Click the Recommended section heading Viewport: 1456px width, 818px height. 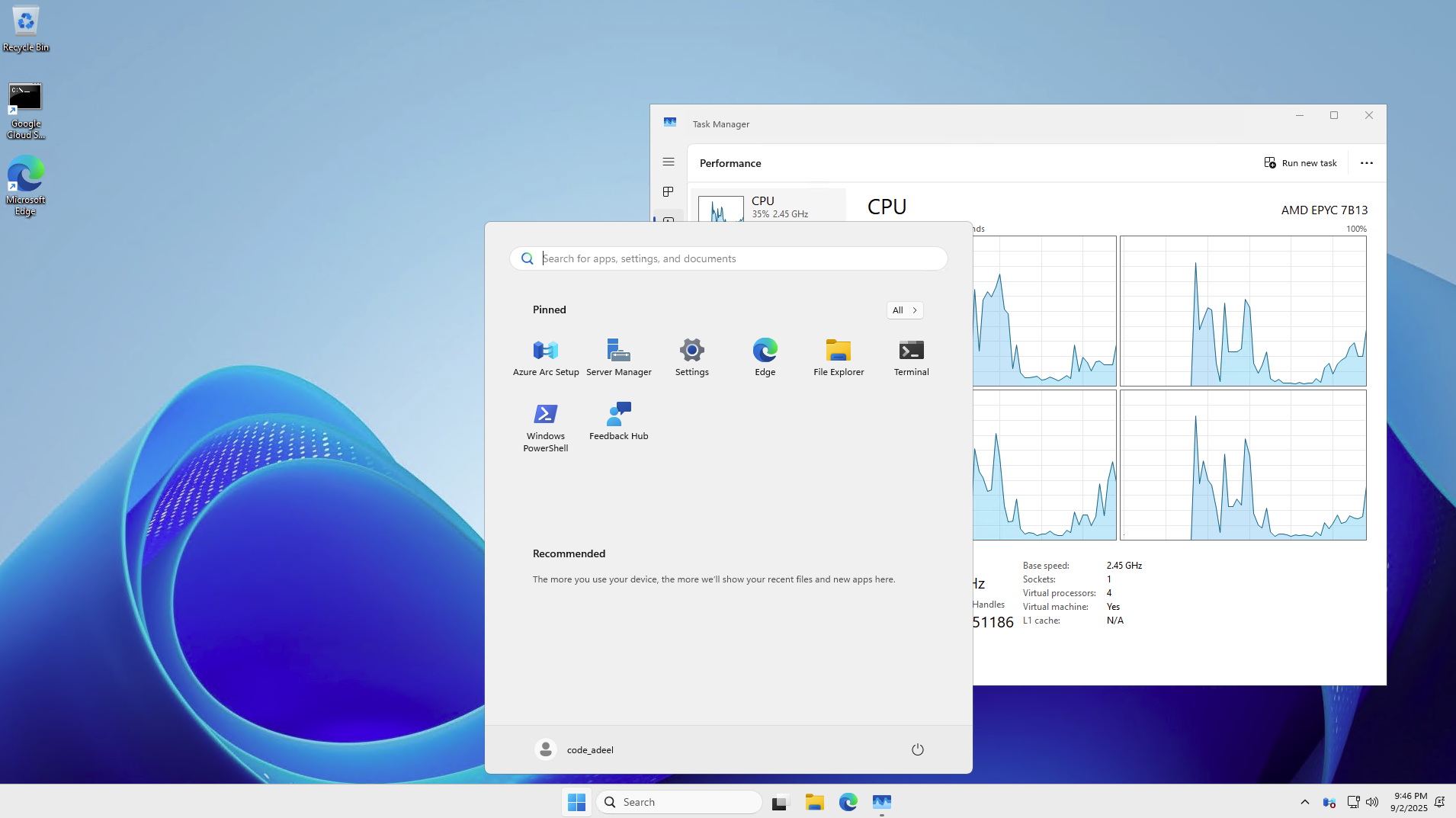pos(569,553)
